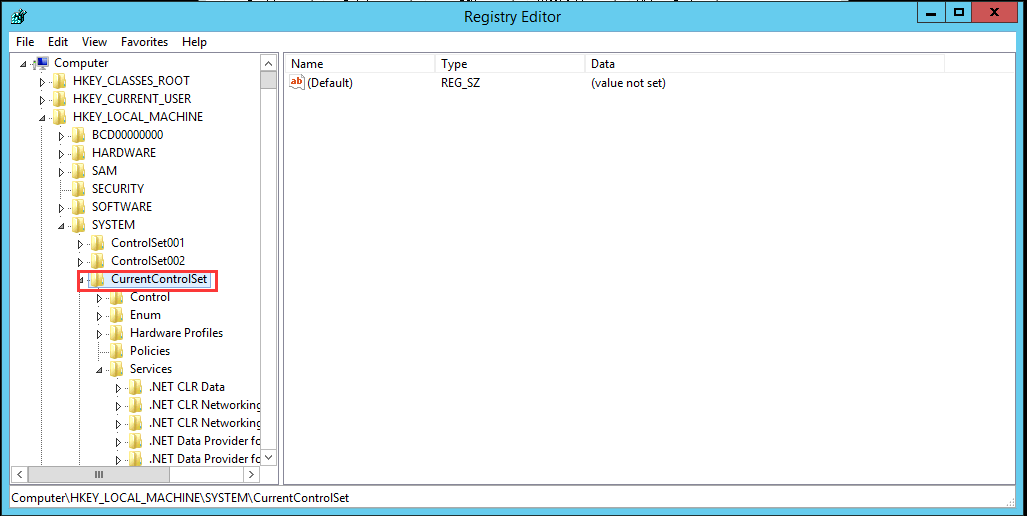1027x516 pixels.
Task: Click the HKEY_CLASSES_ROOT folder icon
Action: pyautogui.click(x=60, y=81)
